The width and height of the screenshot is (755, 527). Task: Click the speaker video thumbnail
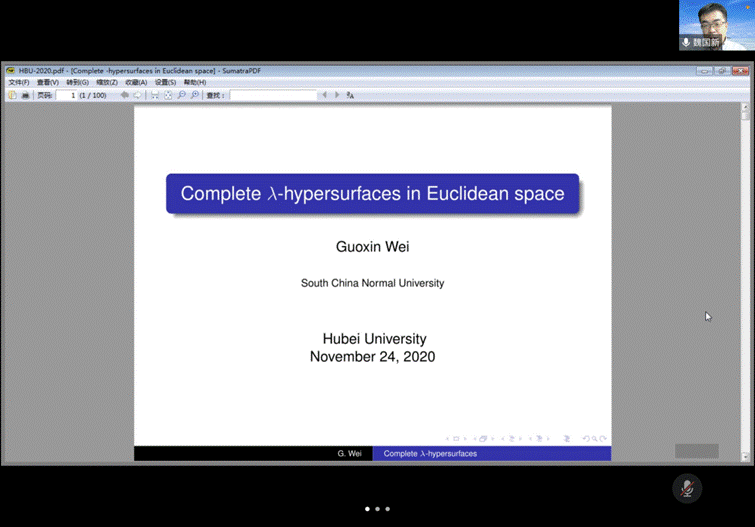point(716,25)
